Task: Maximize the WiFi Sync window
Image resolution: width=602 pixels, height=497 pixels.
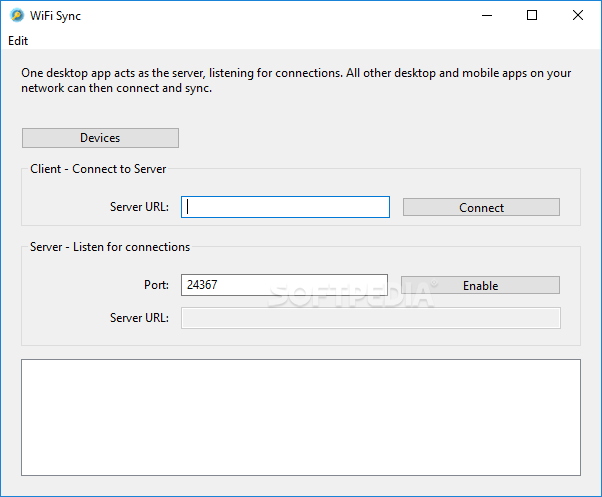Action: 532,15
